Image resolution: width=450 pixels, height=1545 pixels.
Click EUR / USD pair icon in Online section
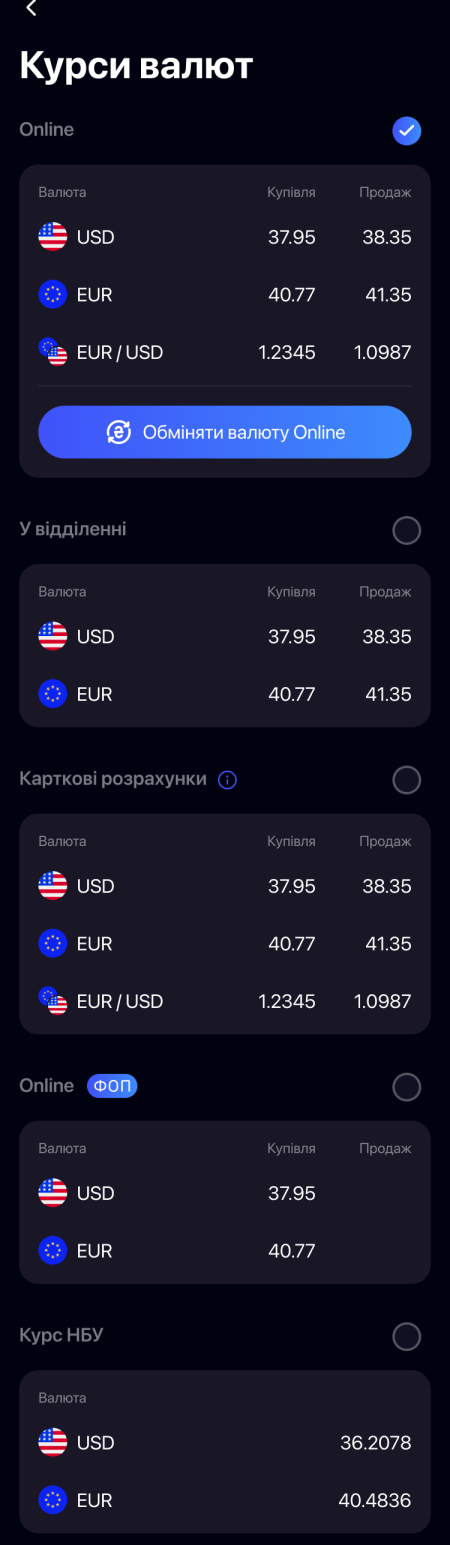pyautogui.click(x=53, y=352)
